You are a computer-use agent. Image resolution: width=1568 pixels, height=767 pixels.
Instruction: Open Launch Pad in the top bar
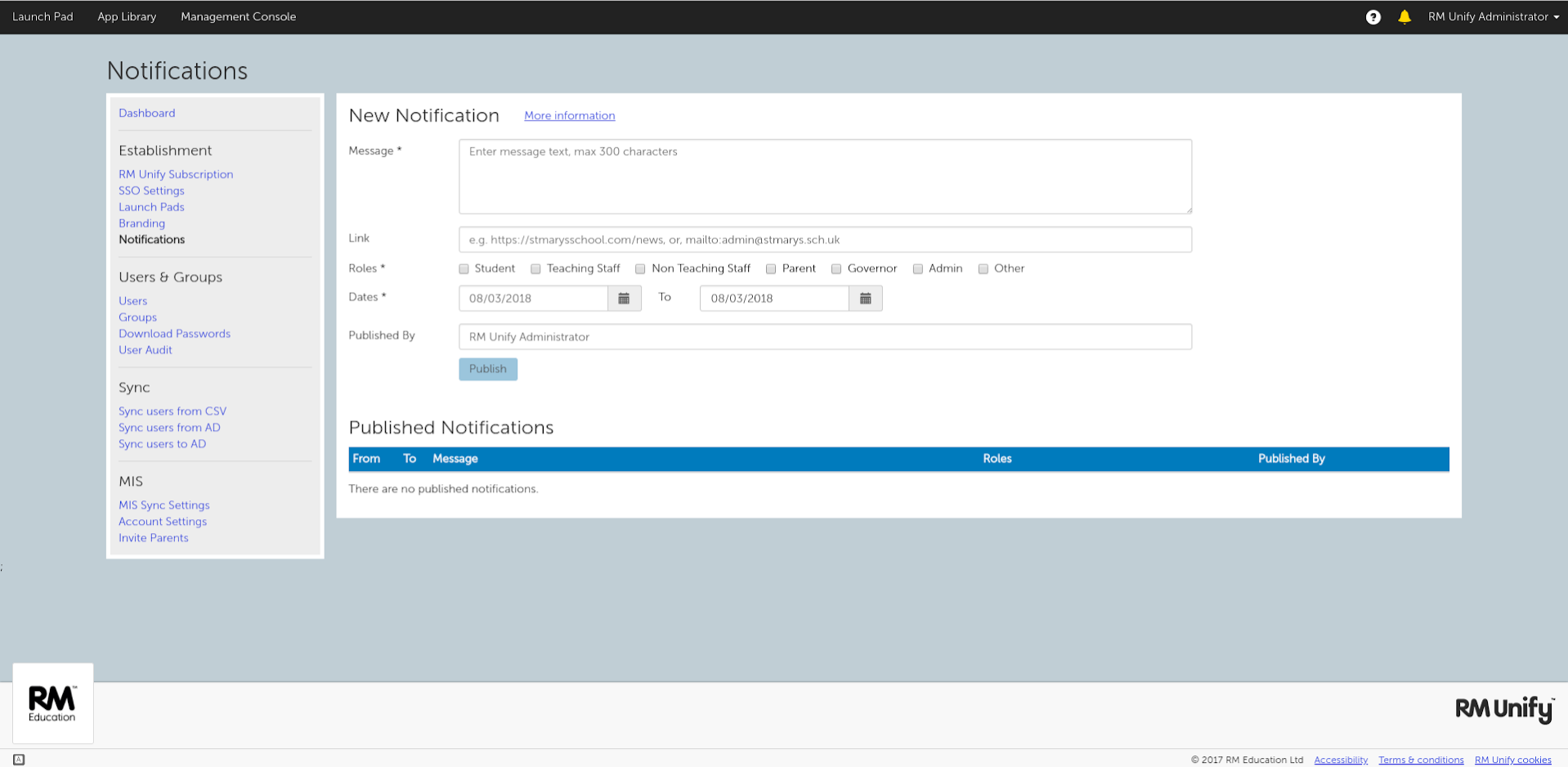point(43,17)
